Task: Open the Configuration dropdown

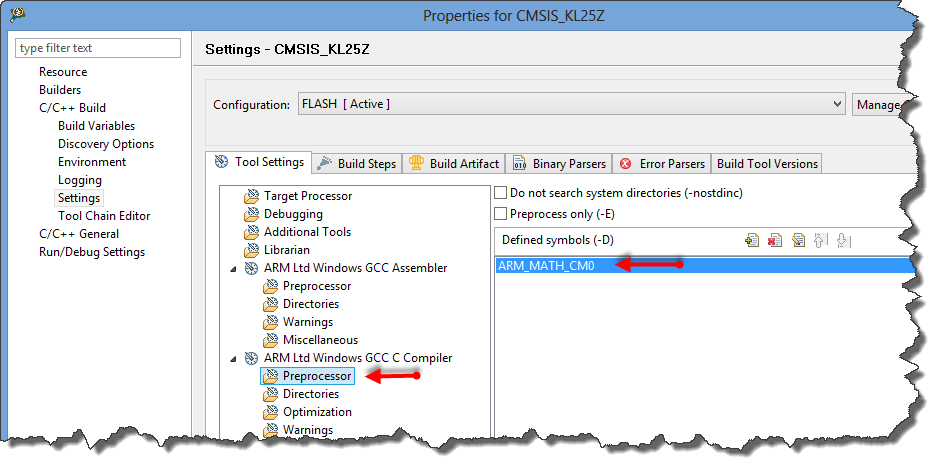Action: [572, 104]
